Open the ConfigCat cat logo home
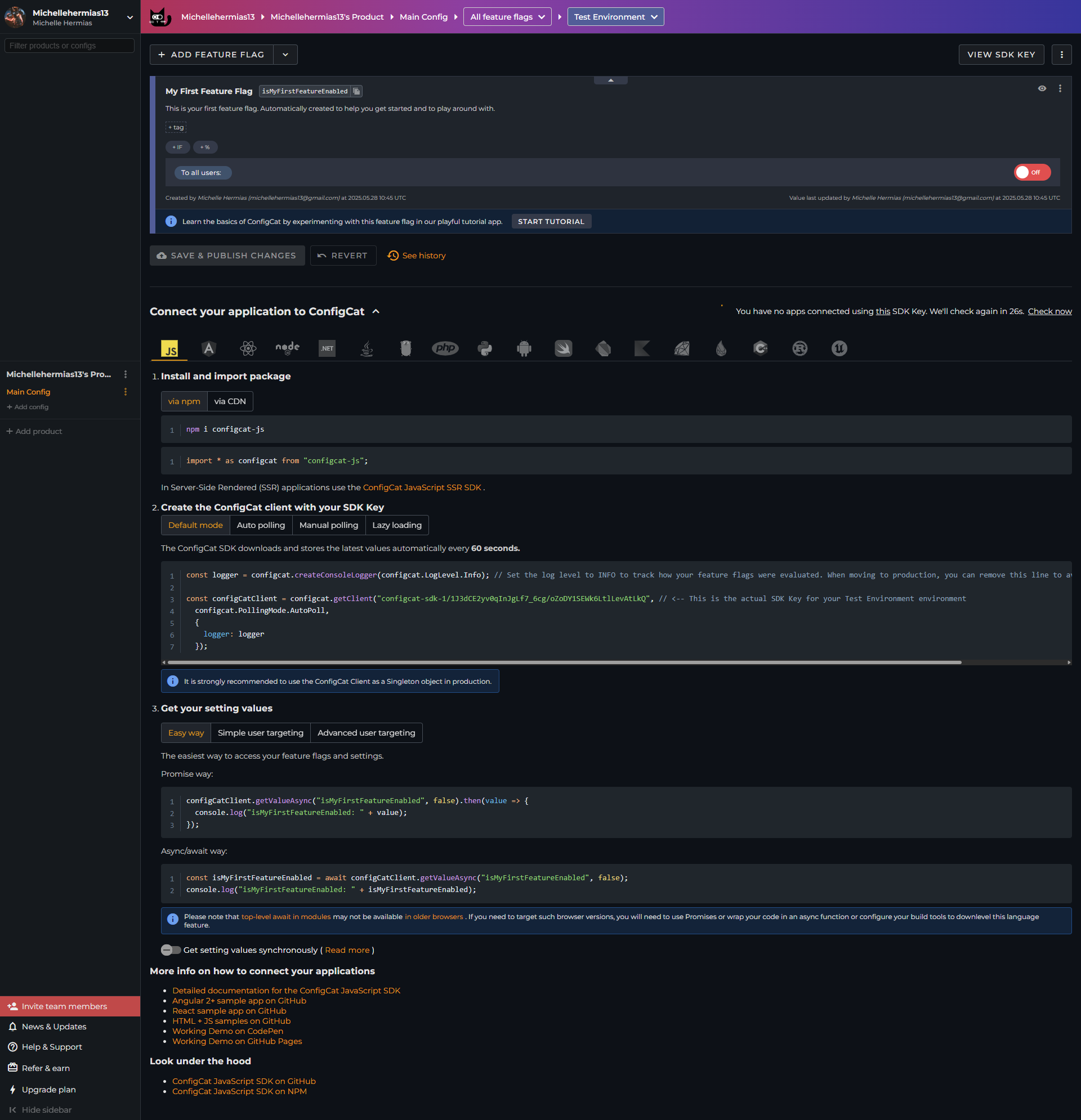The height and width of the screenshot is (1120, 1081). pyautogui.click(x=159, y=16)
